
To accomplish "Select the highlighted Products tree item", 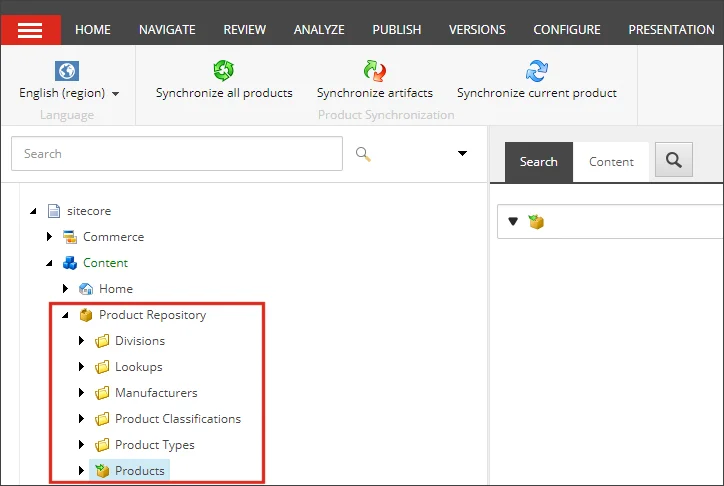I will point(130,471).
